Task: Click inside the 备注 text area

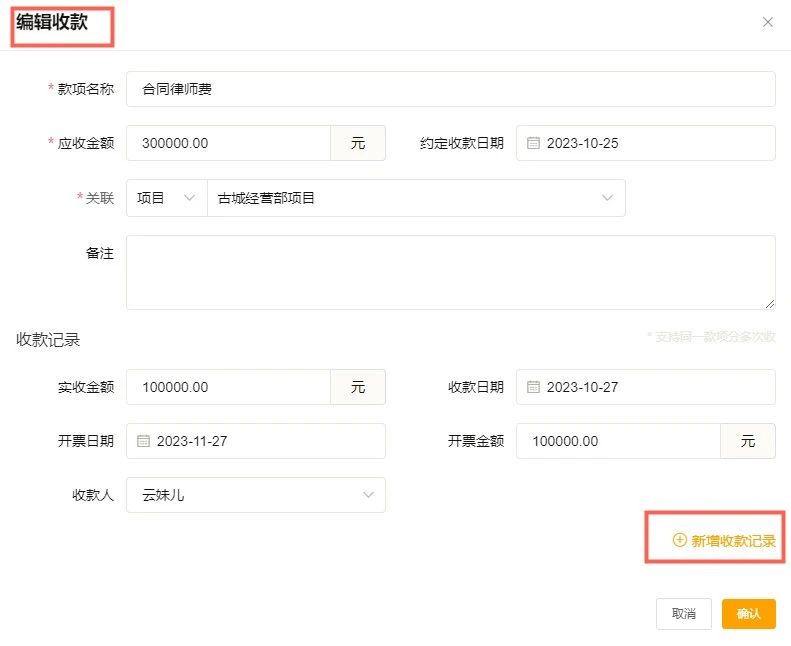Action: (450, 272)
